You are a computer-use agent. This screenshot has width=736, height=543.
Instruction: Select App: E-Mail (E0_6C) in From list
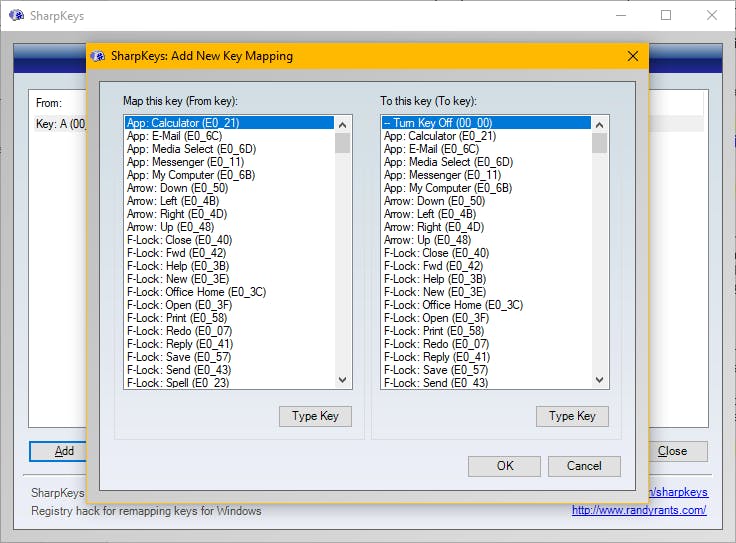click(230, 136)
